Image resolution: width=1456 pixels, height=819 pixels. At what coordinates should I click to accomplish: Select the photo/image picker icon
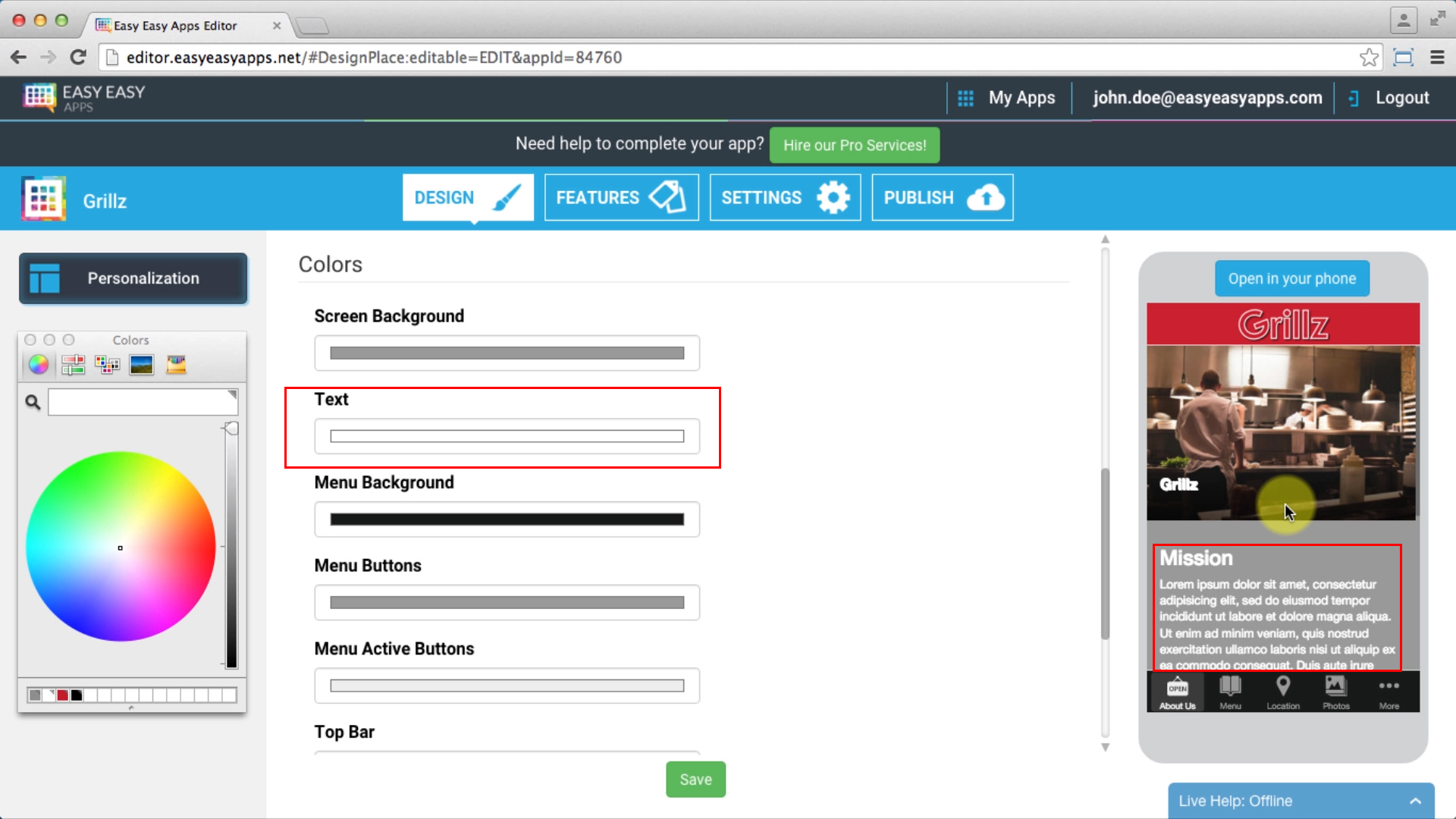[141, 363]
